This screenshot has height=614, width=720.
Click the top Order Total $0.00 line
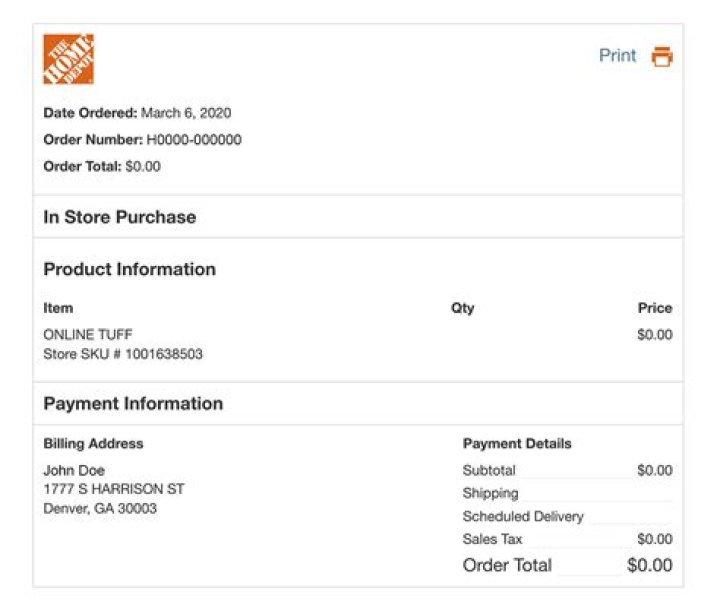tap(102, 166)
